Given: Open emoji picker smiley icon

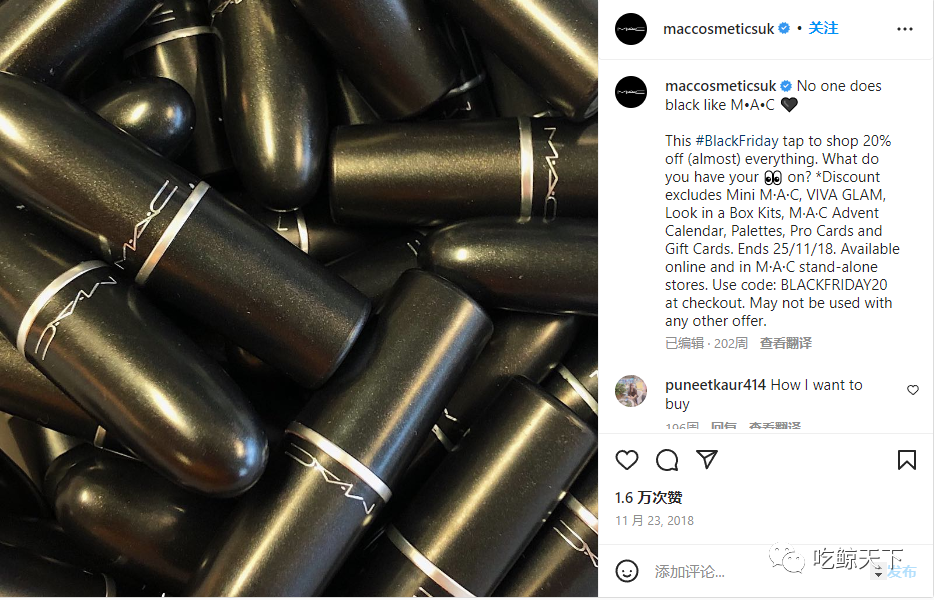Looking at the screenshot, I should [627, 571].
